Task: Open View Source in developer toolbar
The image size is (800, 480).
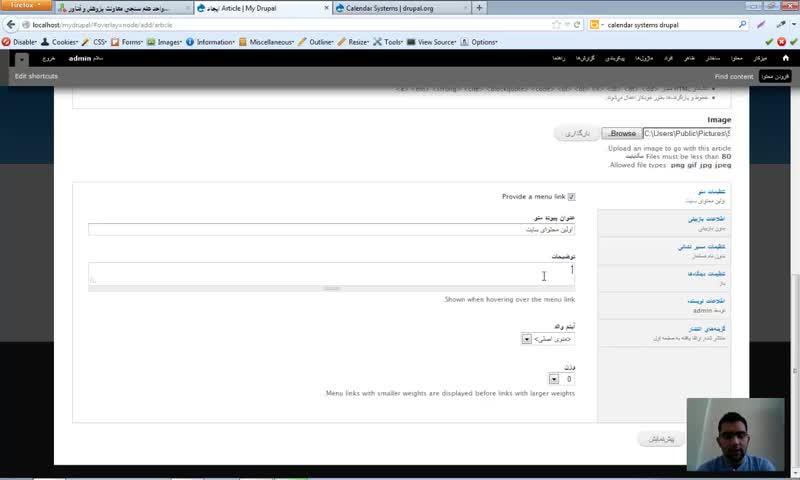Action: click(432, 42)
